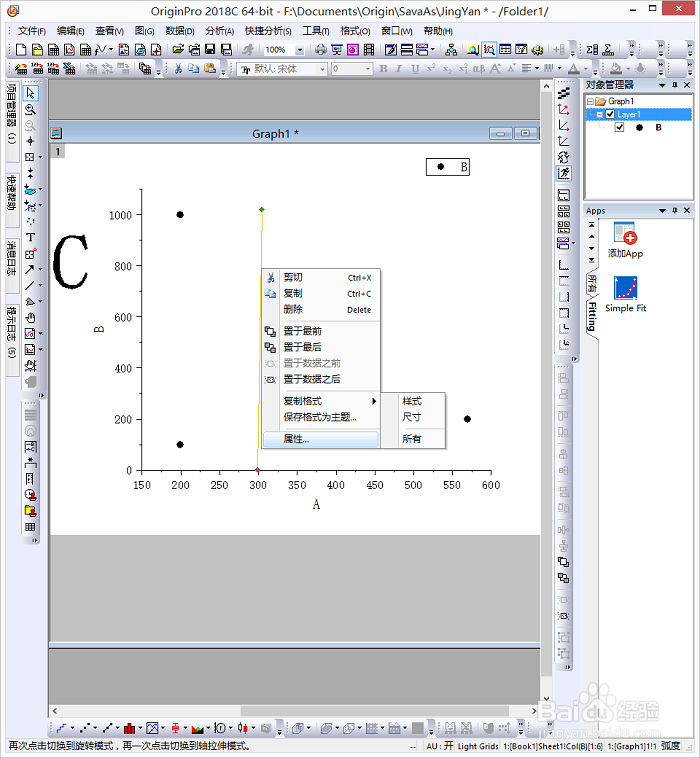This screenshot has width=700, height=758.
Task: Open the Edit (编辑) menu
Action: coord(71,31)
